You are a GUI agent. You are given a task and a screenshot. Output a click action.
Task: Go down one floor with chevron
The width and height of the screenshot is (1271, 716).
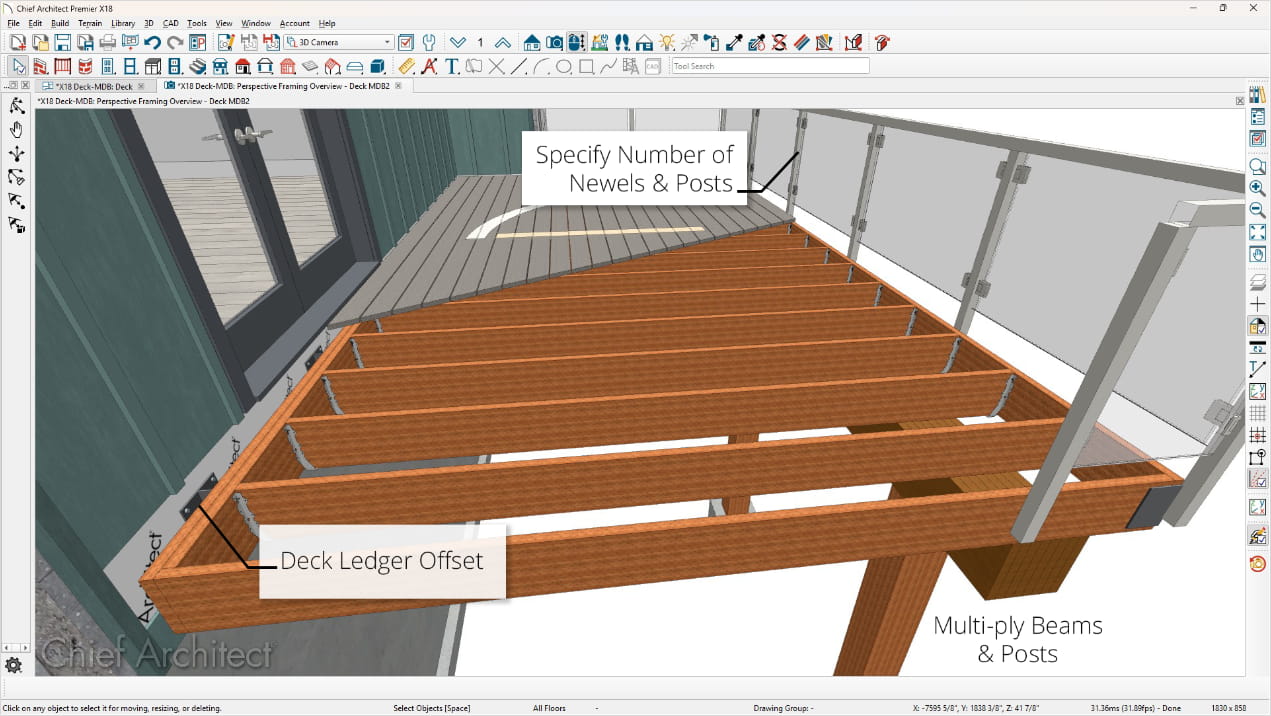[x=457, y=42]
